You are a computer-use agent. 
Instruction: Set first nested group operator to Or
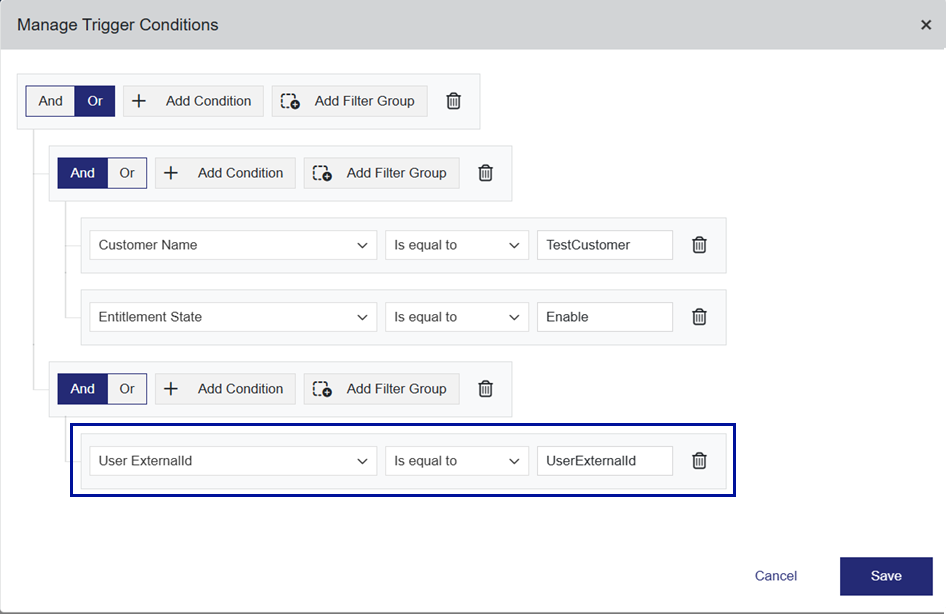point(127,173)
